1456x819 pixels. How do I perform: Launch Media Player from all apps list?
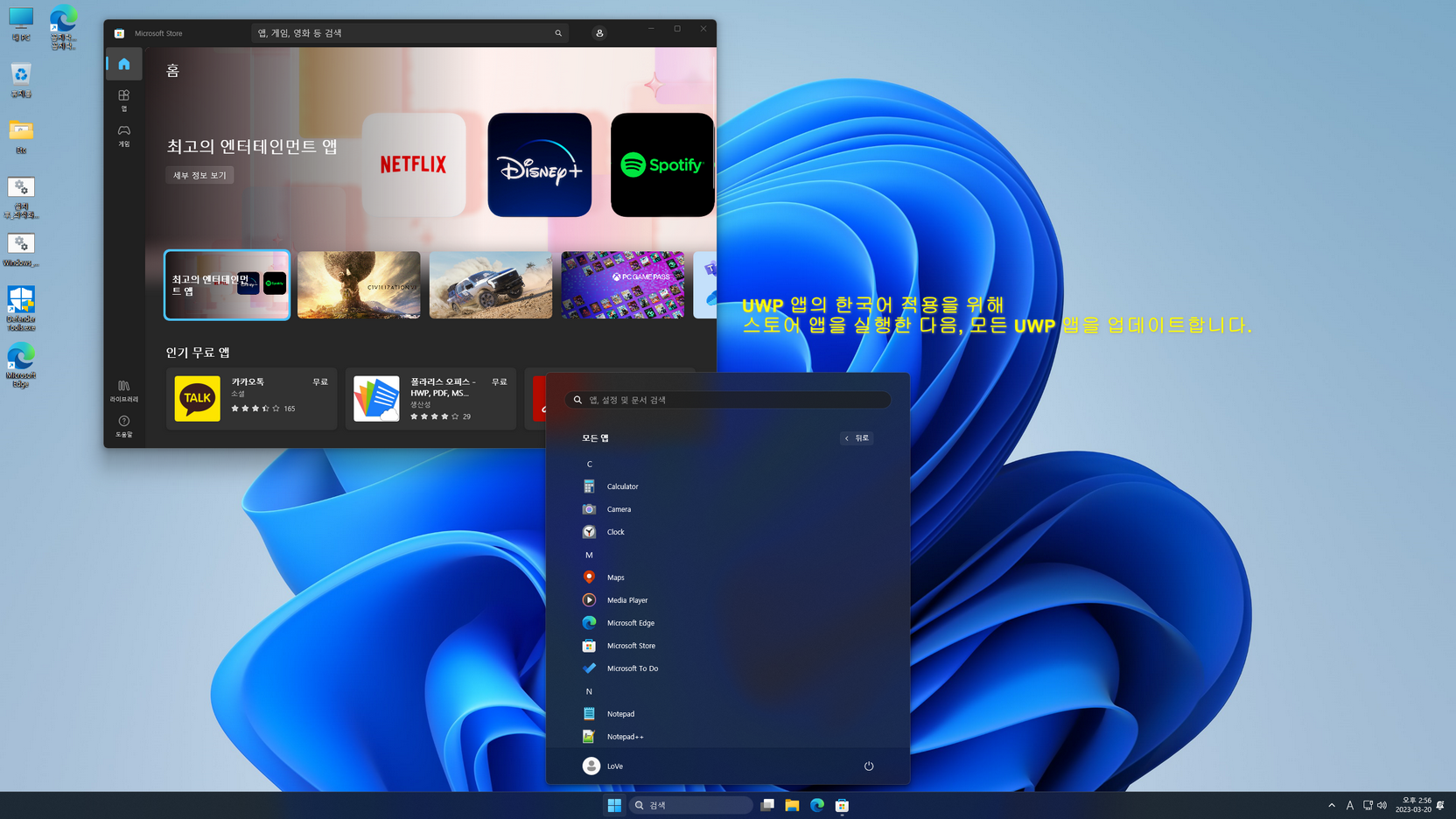coord(728,600)
